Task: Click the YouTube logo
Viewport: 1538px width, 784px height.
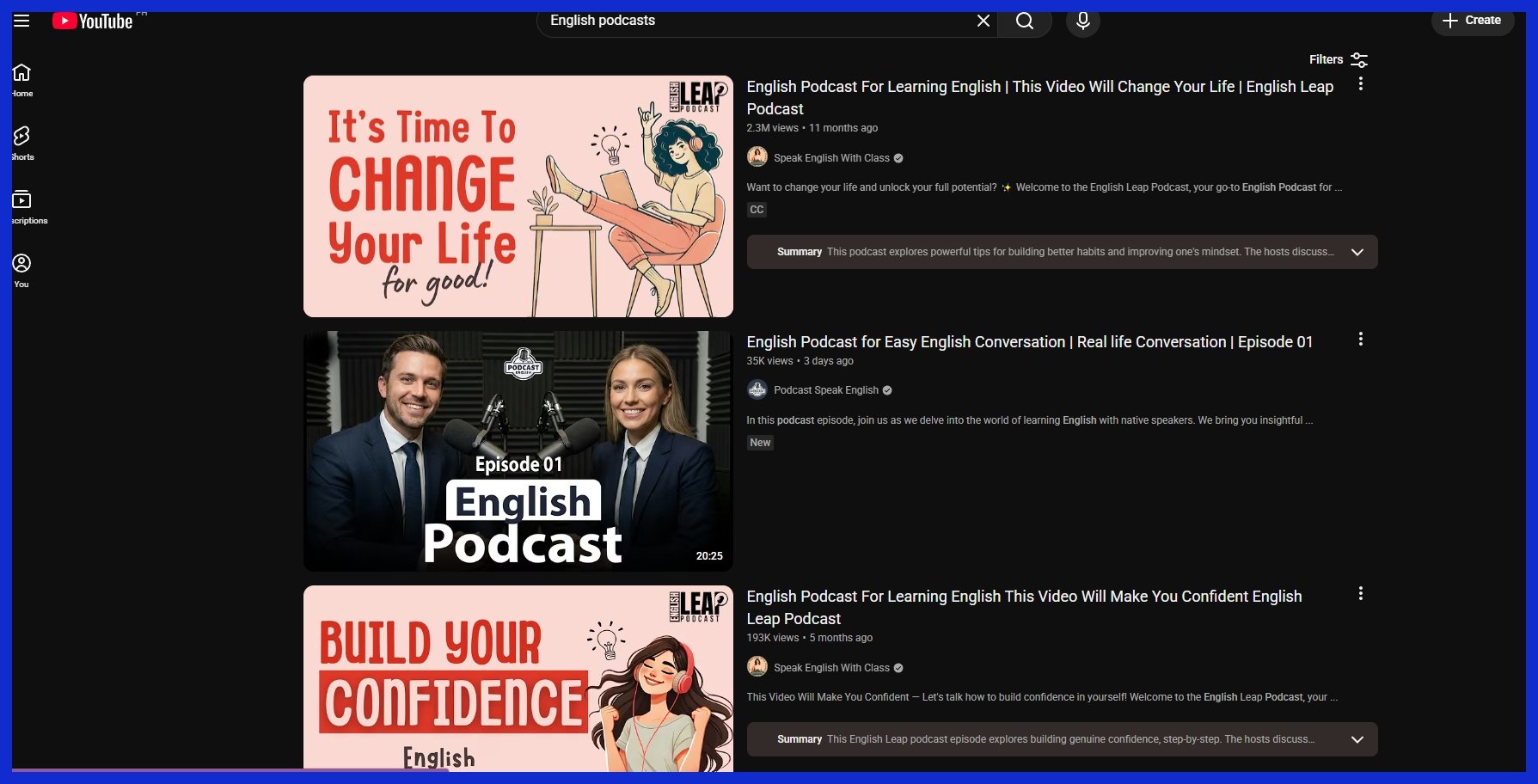Action: (93, 21)
